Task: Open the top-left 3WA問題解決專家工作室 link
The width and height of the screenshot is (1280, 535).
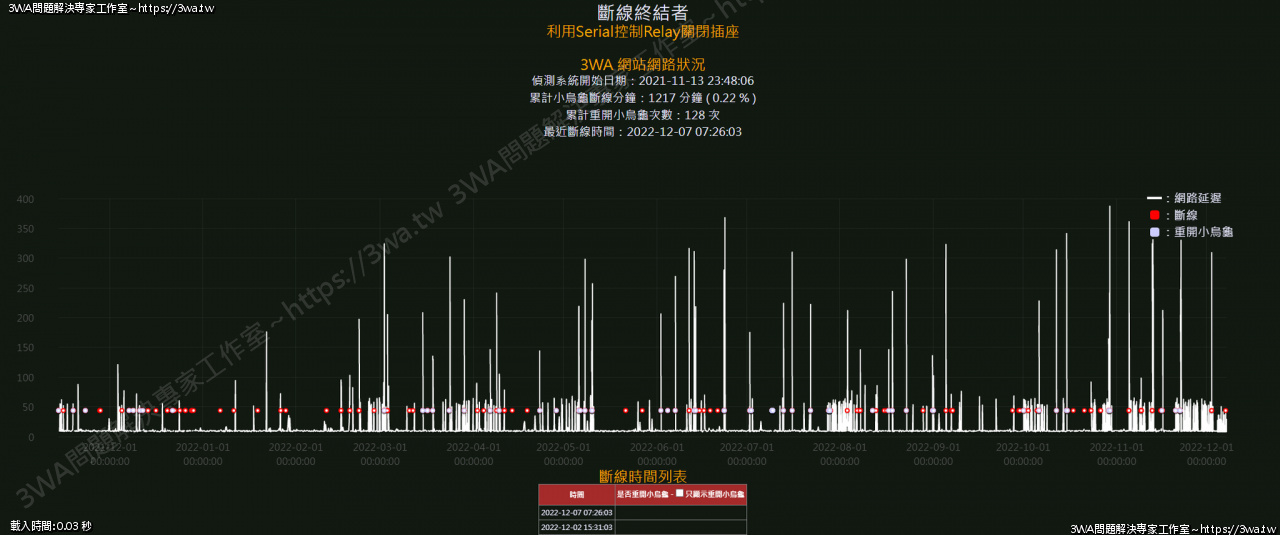Action: [110, 8]
